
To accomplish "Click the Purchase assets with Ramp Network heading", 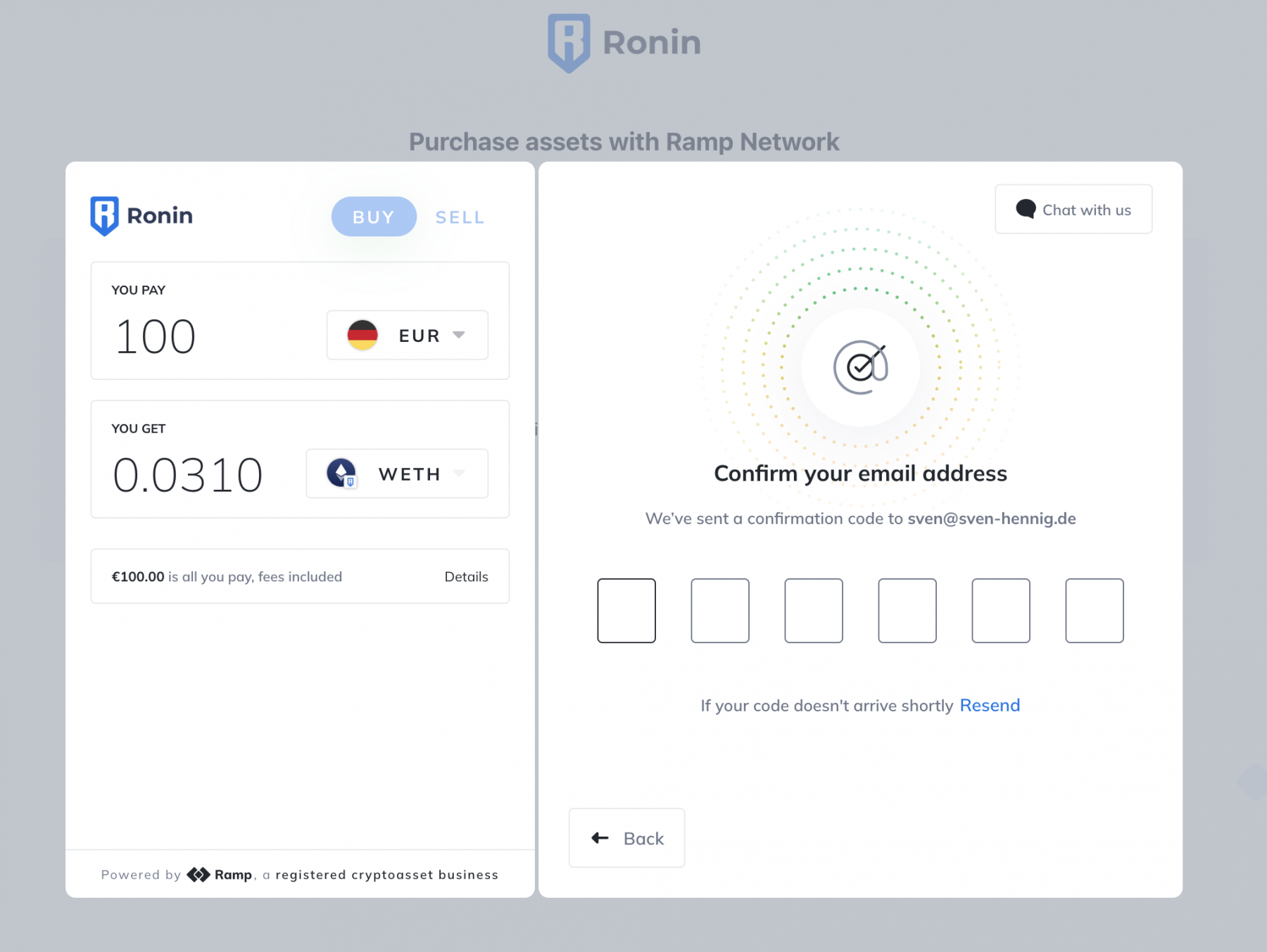I will coord(624,142).
